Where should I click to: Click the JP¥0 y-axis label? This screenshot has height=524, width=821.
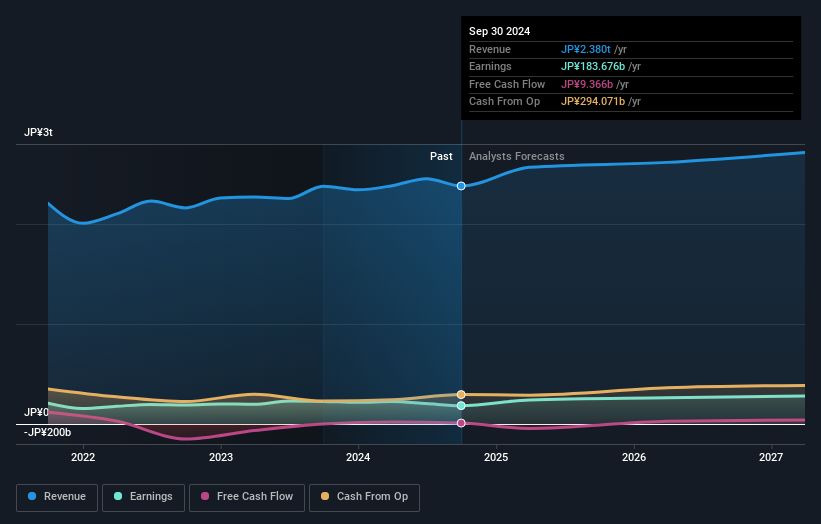point(36,412)
